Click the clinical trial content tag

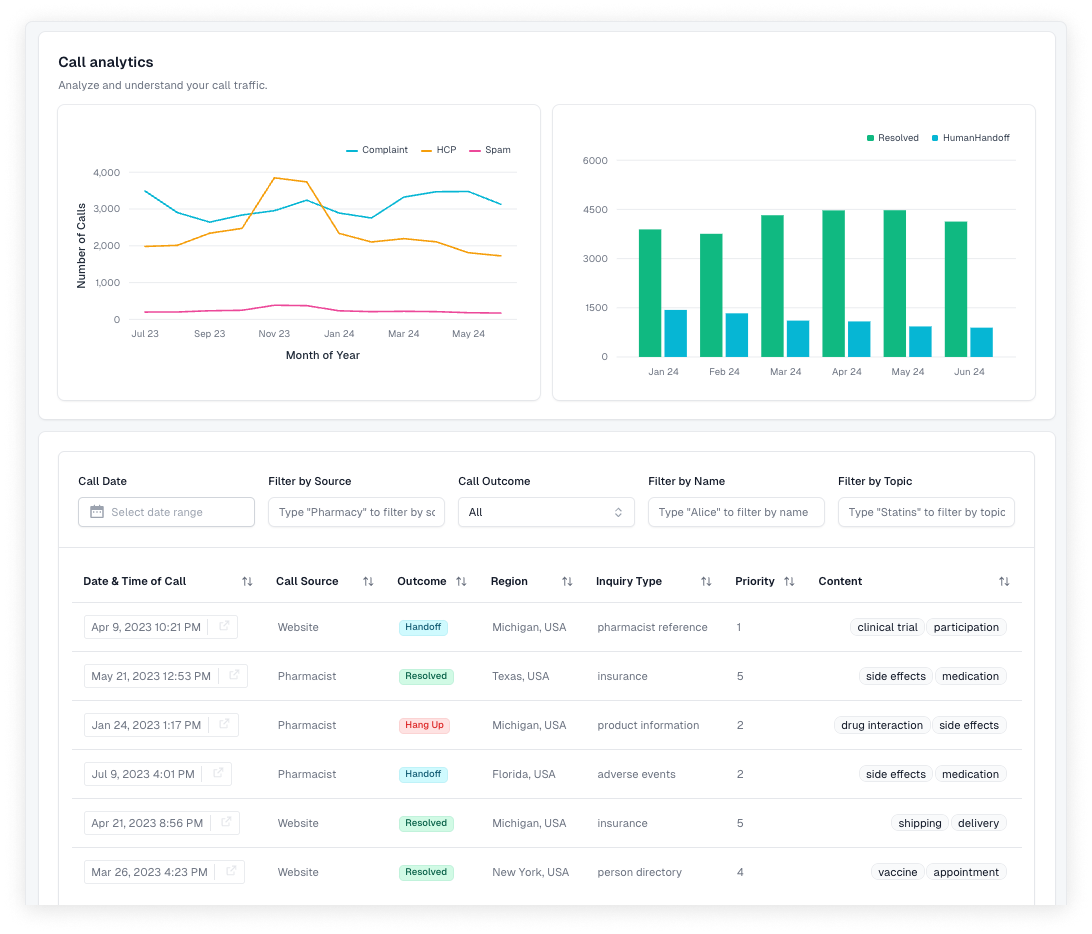[887, 627]
